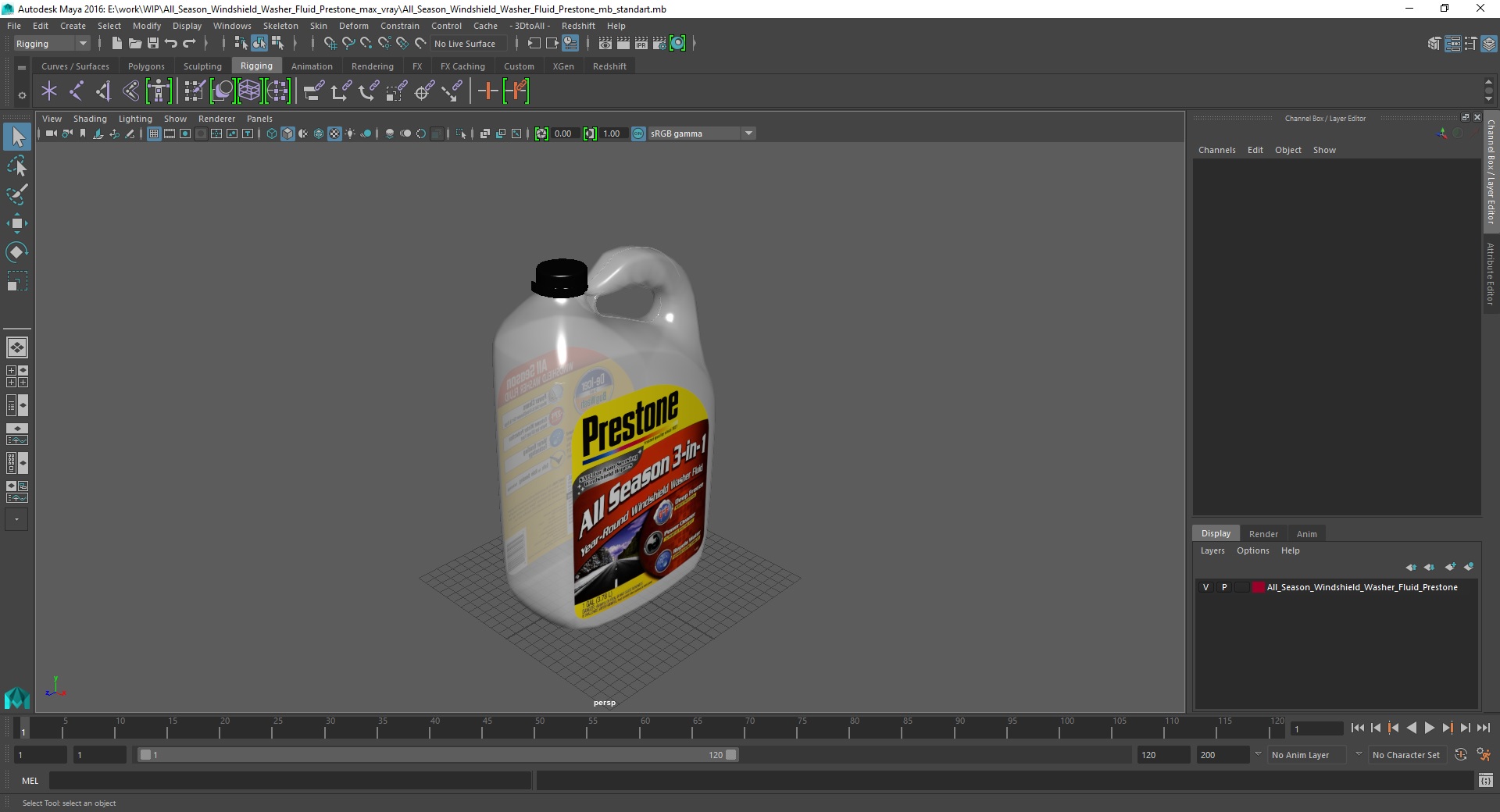
Task: Open the Render View window icon
Action: coord(605,44)
